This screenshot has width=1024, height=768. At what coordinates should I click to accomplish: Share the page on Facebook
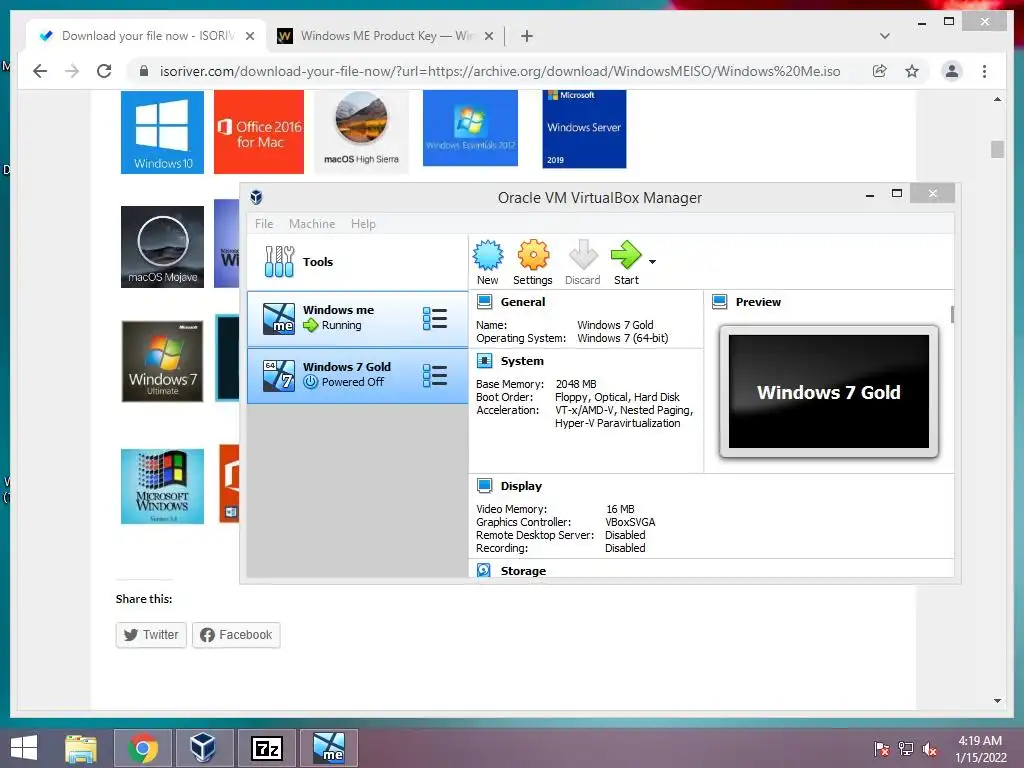click(x=236, y=635)
